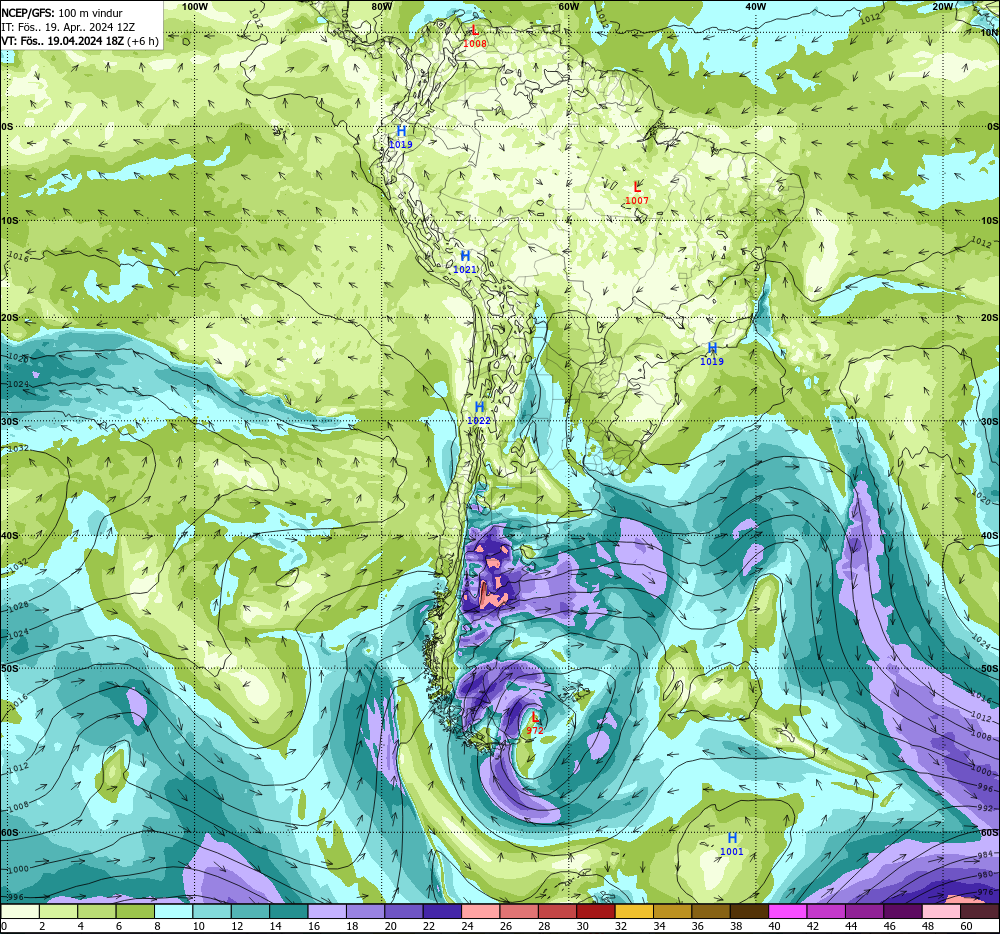Screen dimensions: 1000x934
Task: Pick the green 6–8 legend swatch
Action: [135, 912]
